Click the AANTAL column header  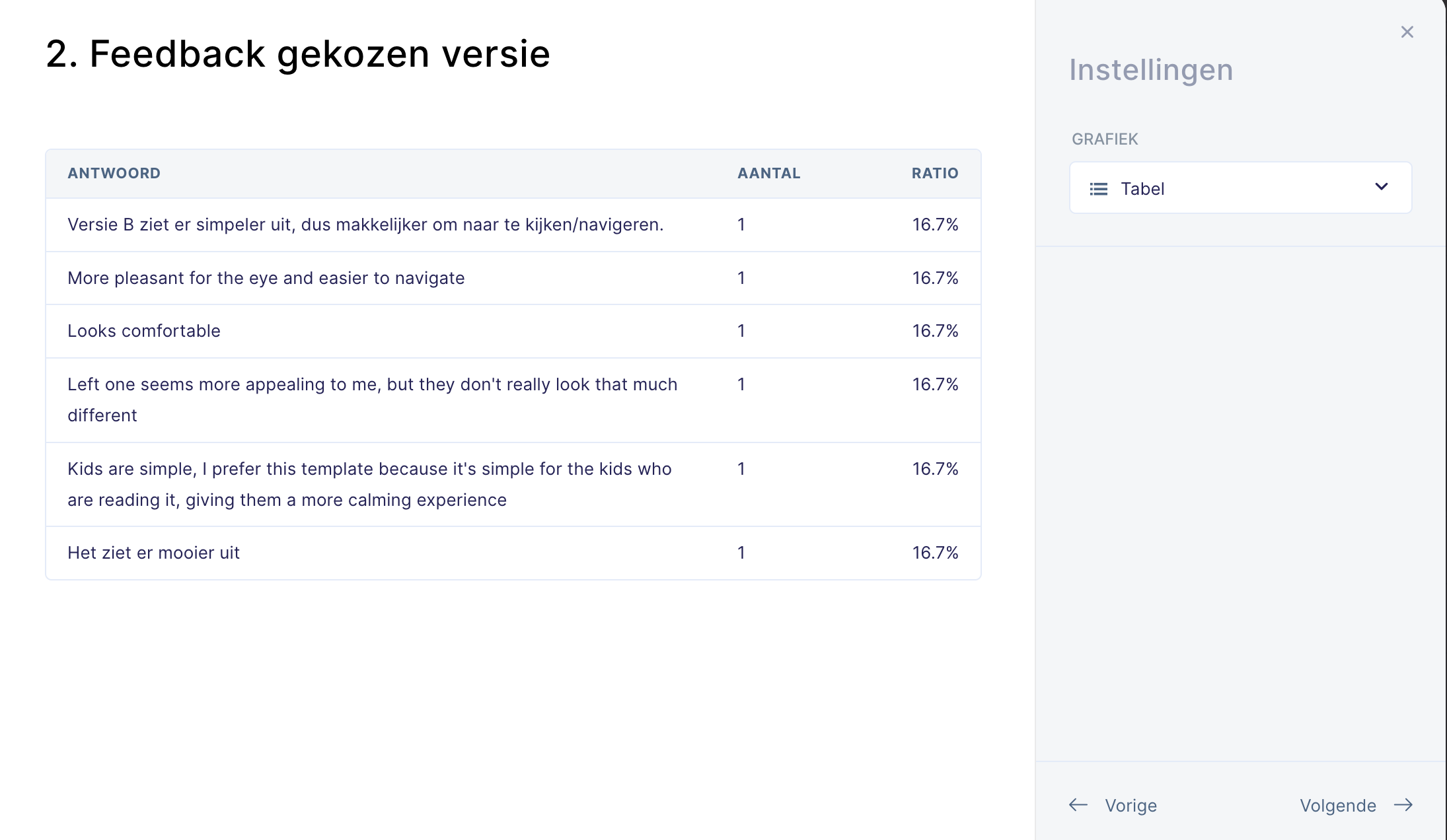point(768,173)
